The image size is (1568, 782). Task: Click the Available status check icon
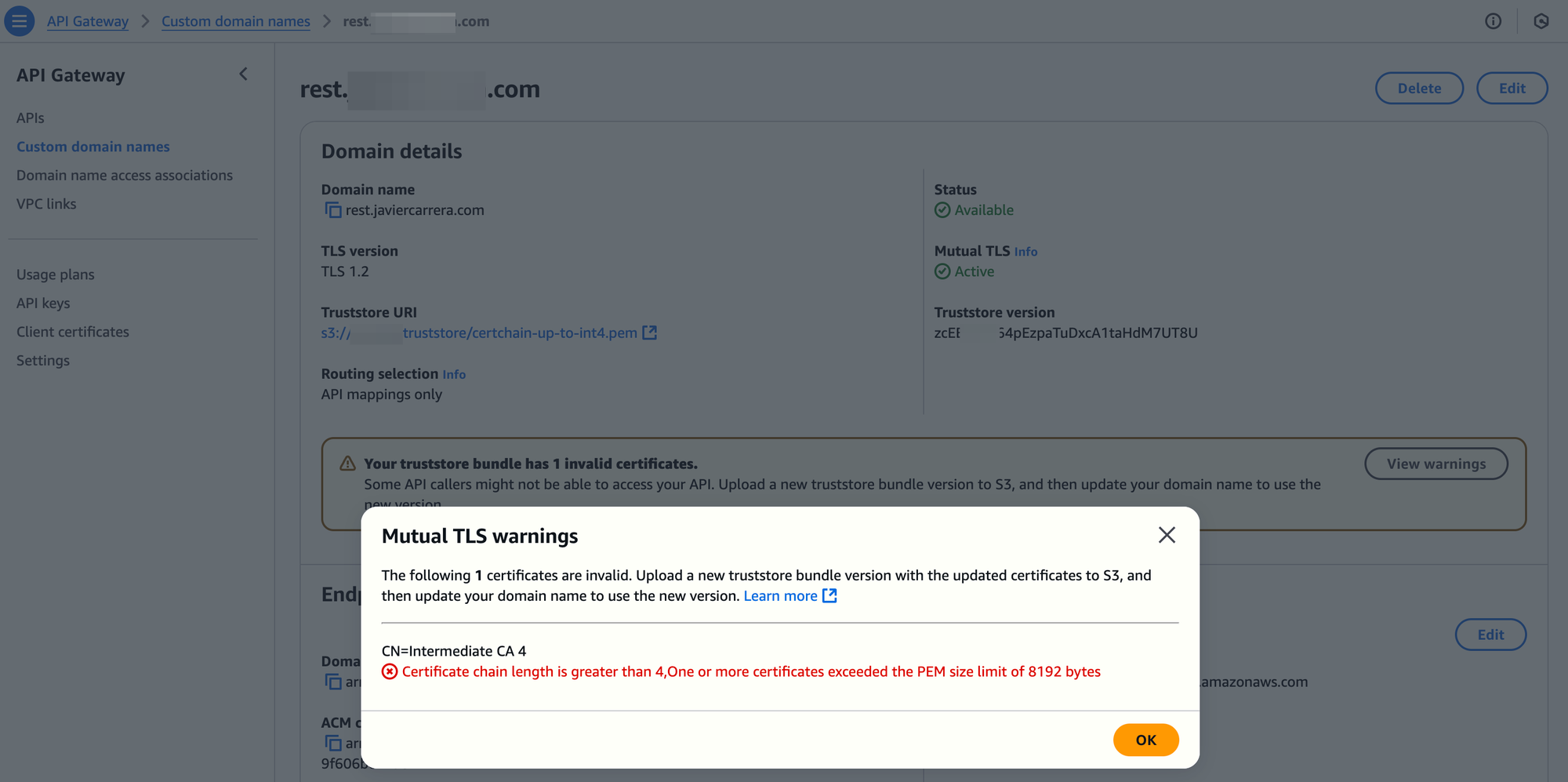pos(942,210)
